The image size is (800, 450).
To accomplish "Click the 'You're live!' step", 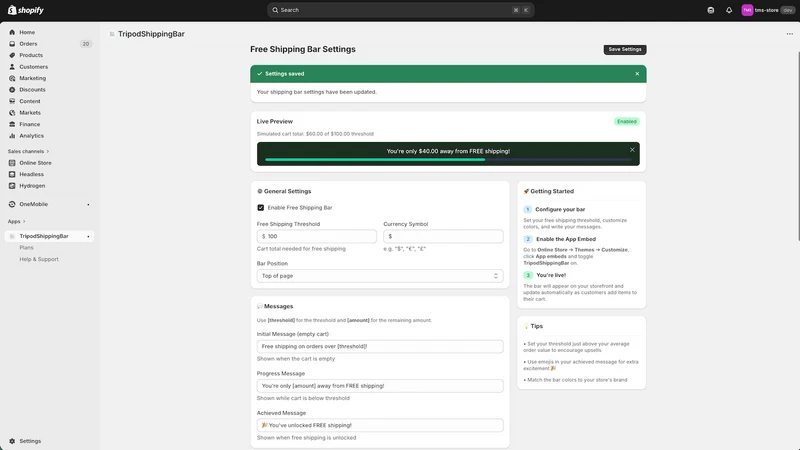I will 551,275.
